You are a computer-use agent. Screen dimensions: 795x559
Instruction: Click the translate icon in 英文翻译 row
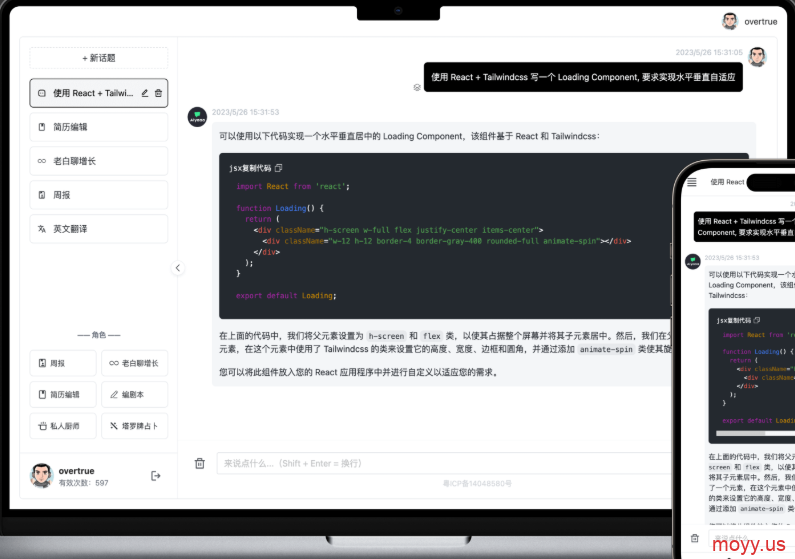point(42,229)
